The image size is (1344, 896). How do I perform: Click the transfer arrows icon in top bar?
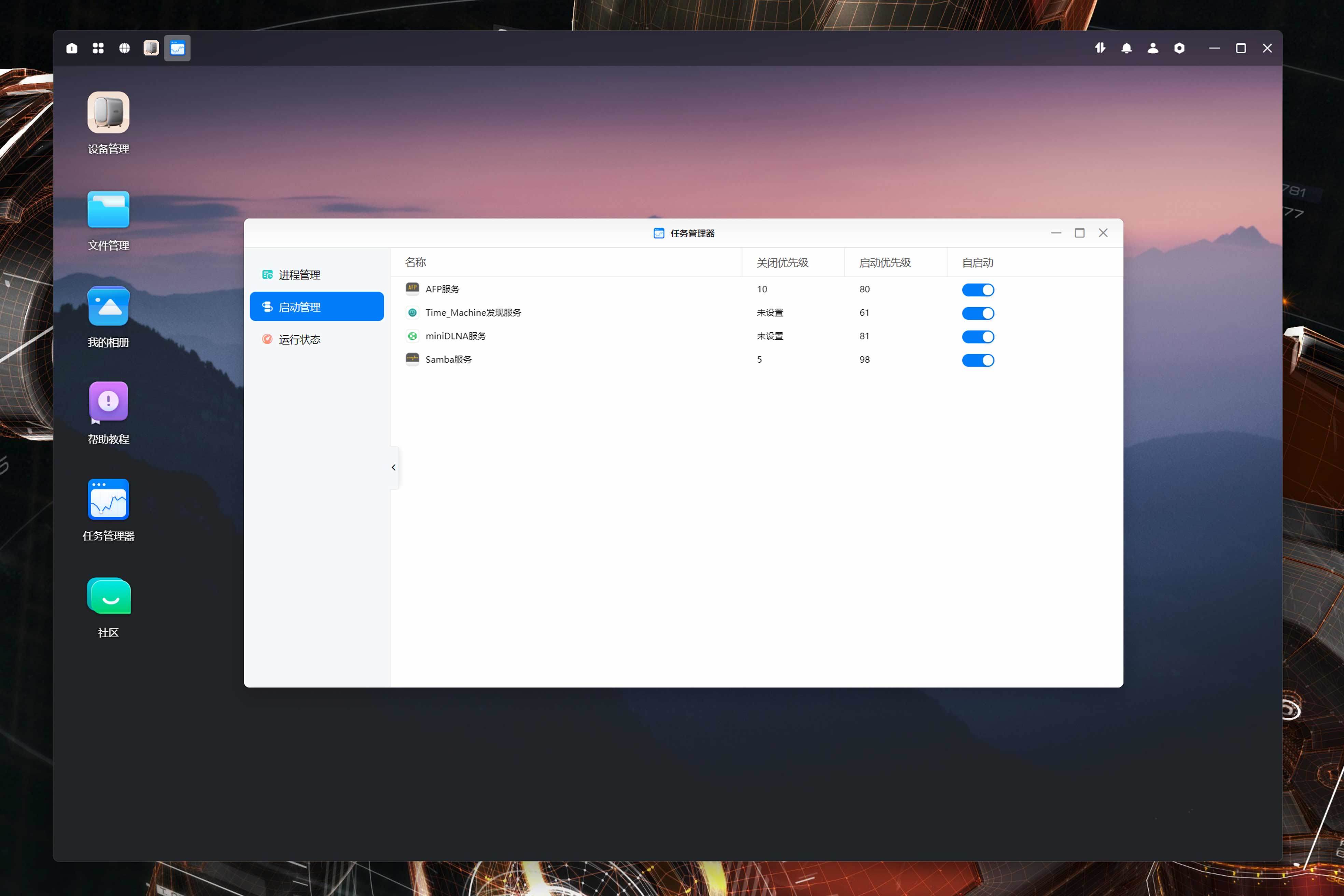(x=1100, y=48)
